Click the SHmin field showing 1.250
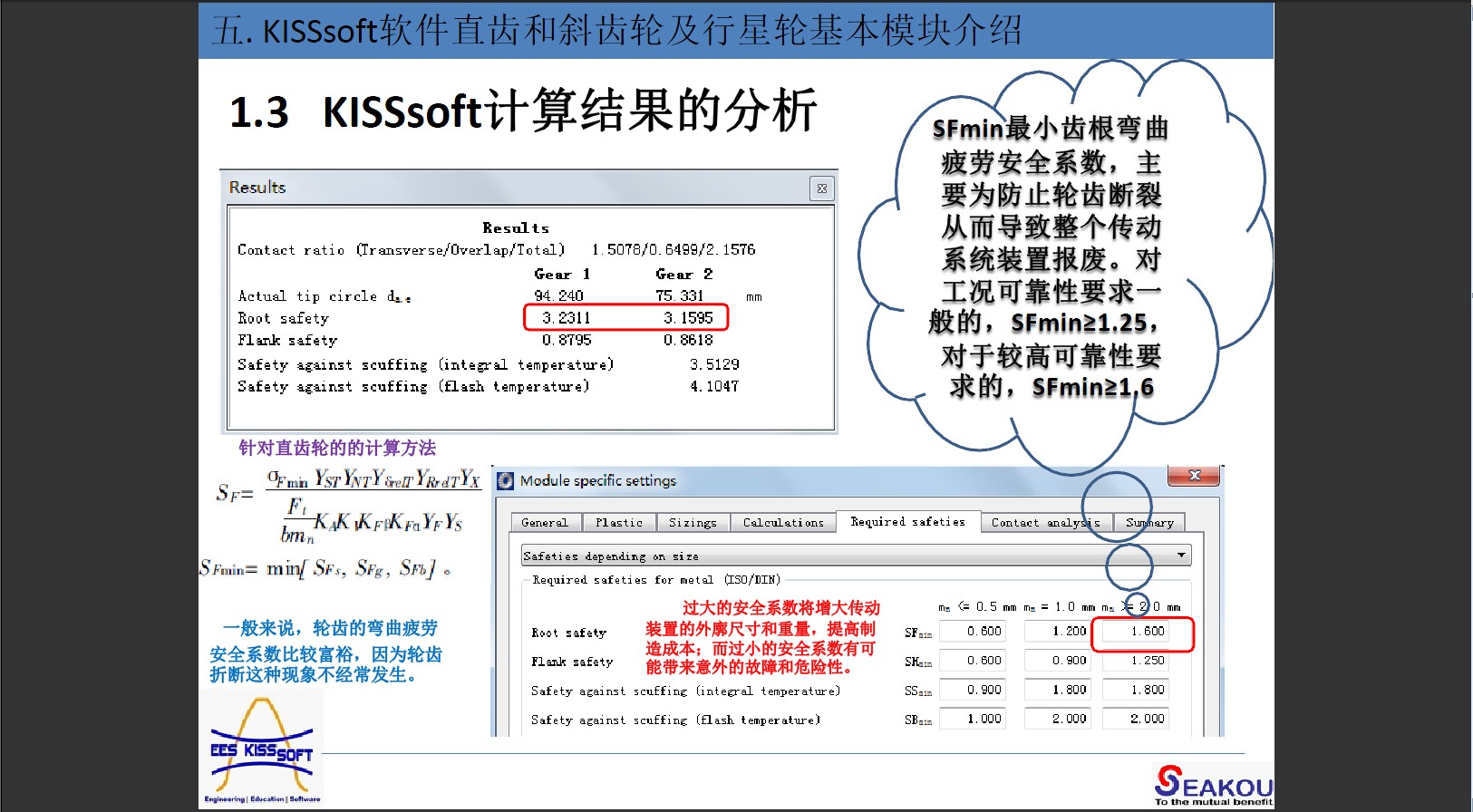This screenshot has height=812, width=1473. (1136, 661)
